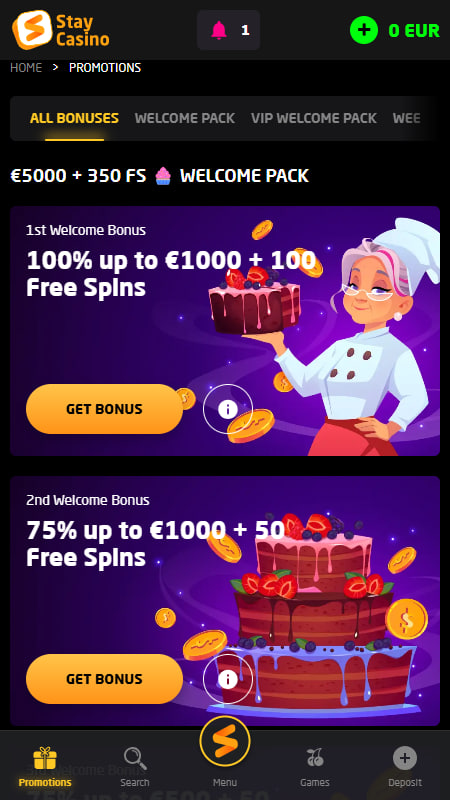Click the 0 EUR balance
450x800 pixels.
click(x=414, y=31)
